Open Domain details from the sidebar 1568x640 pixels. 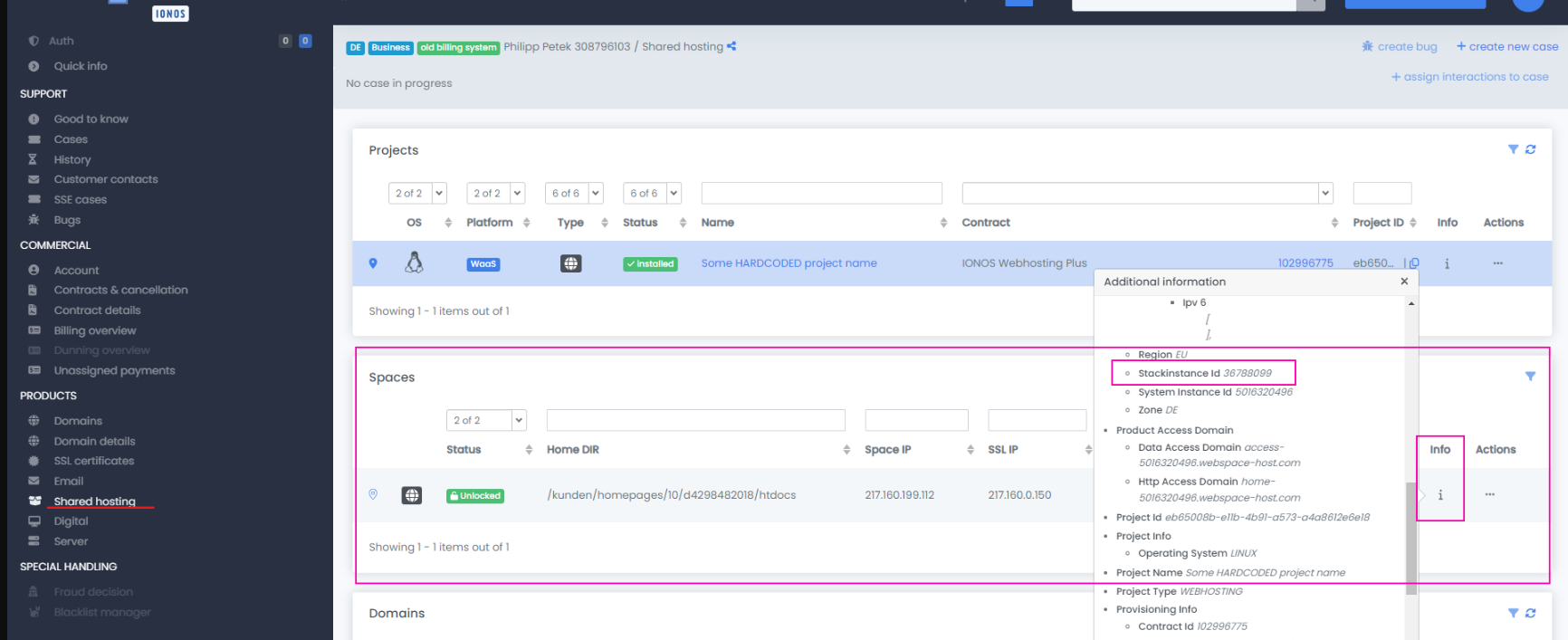[x=94, y=441]
